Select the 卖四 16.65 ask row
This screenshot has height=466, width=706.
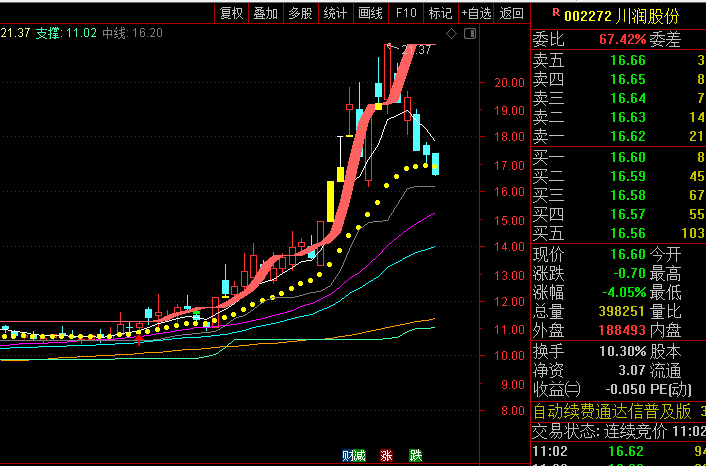(x=619, y=80)
